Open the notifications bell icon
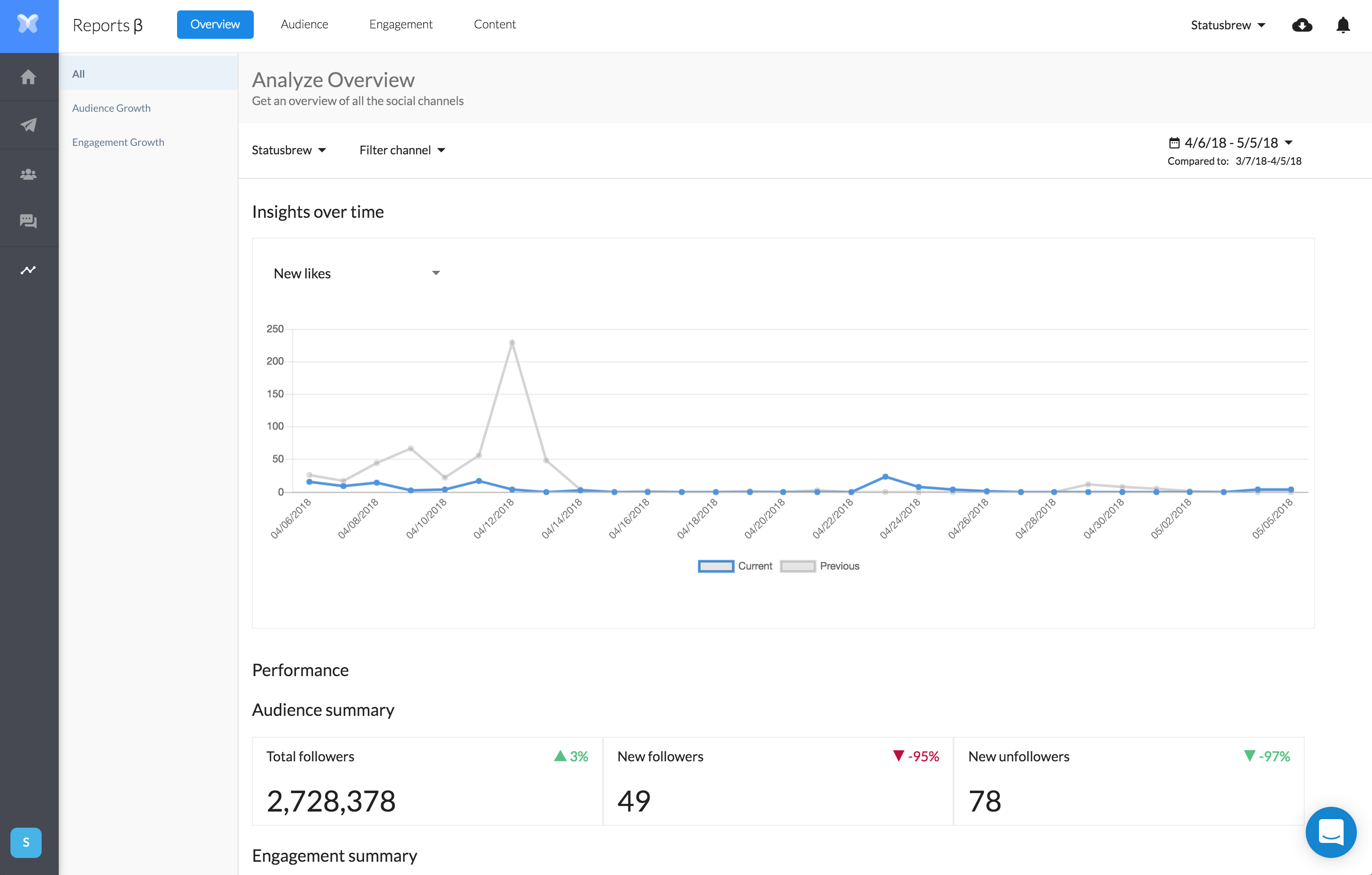Screen dimensions: 1372x875 click(1343, 25)
